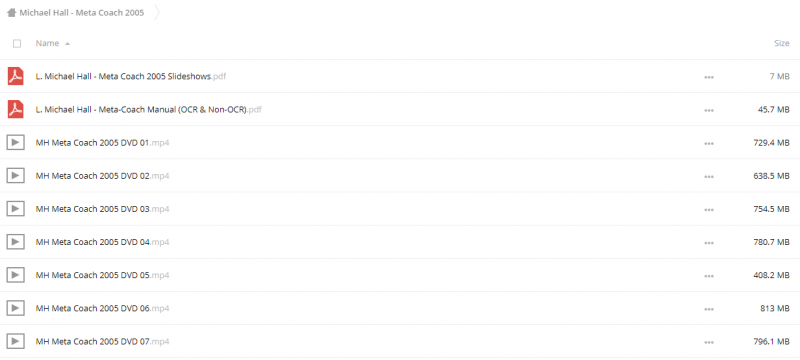Click video play icon for DVD 07
This screenshot has height=360, width=800.
15,342
